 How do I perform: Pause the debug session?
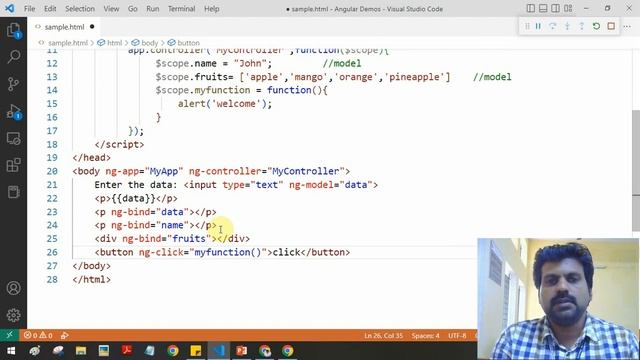click(x=538, y=26)
